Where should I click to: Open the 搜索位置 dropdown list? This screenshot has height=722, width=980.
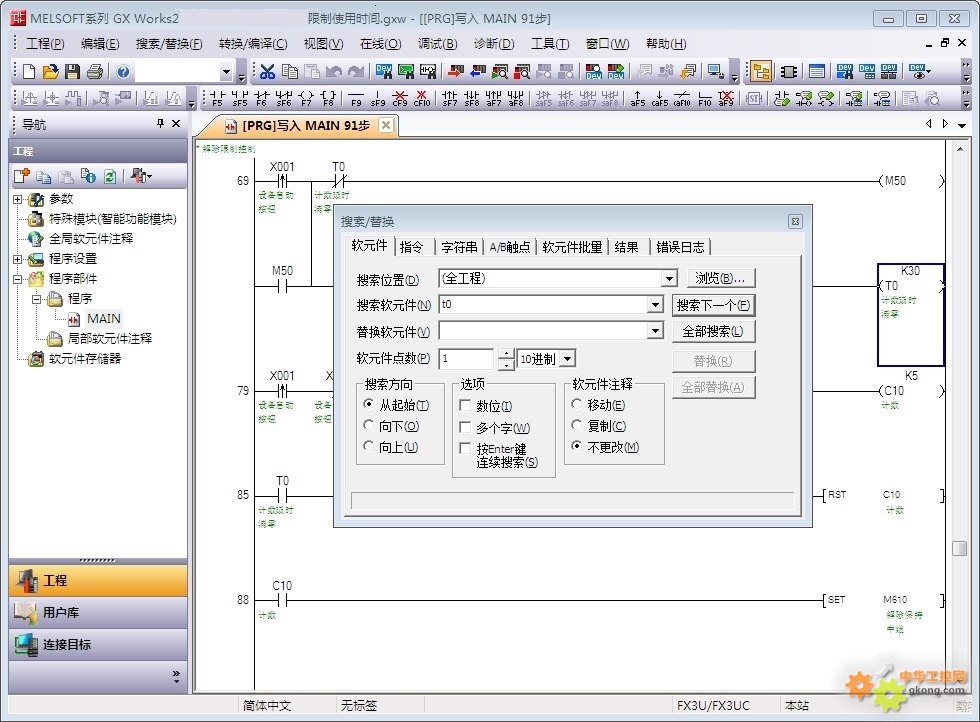coord(669,278)
